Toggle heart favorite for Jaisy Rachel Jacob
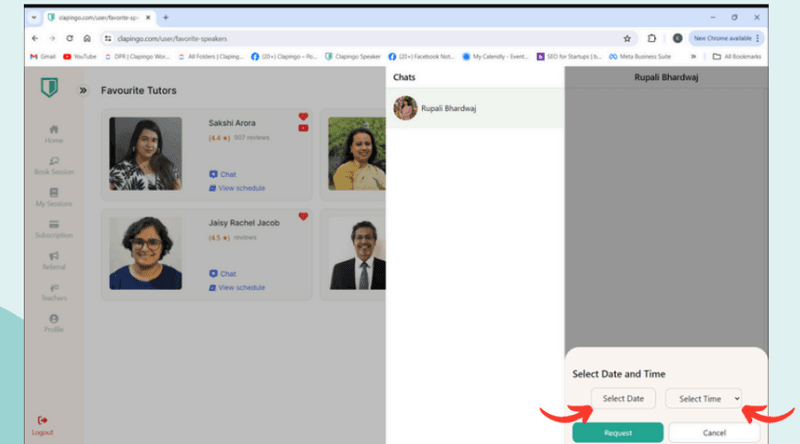Screen dimensions: 800x444 pos(303,216)
